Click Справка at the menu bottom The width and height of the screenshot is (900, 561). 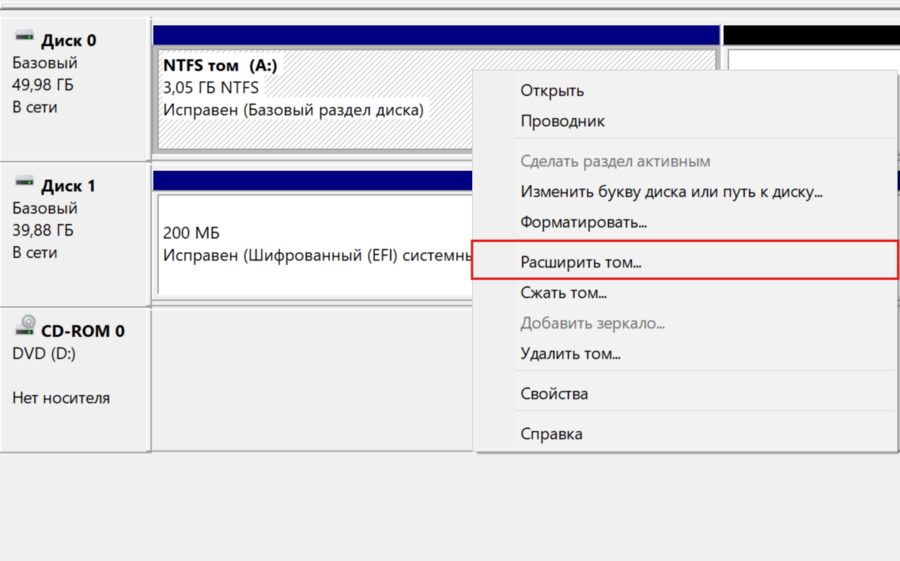click(x=551, y=434)
